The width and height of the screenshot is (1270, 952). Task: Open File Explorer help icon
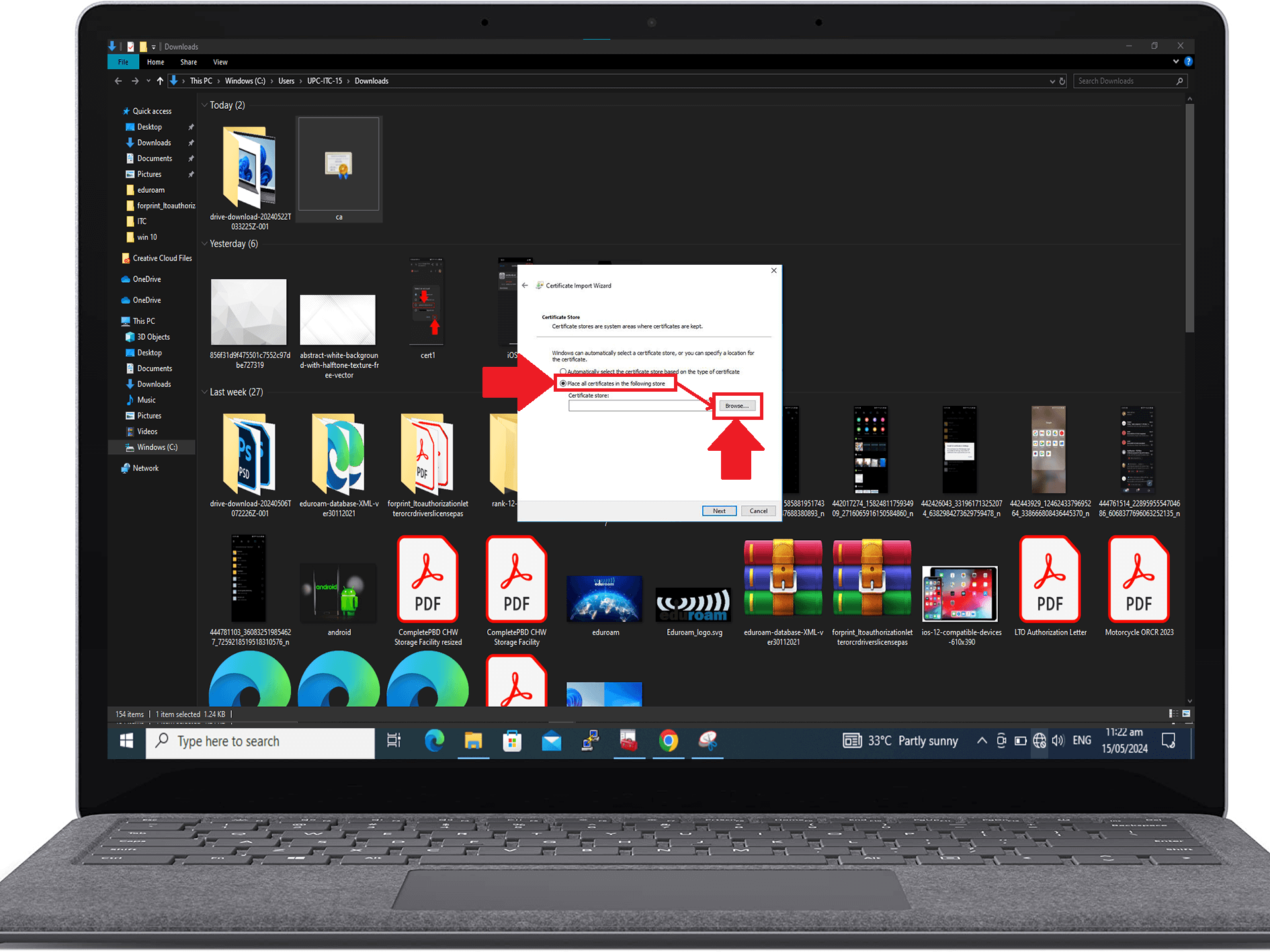pyautogui.click(x=1188, y=61)
